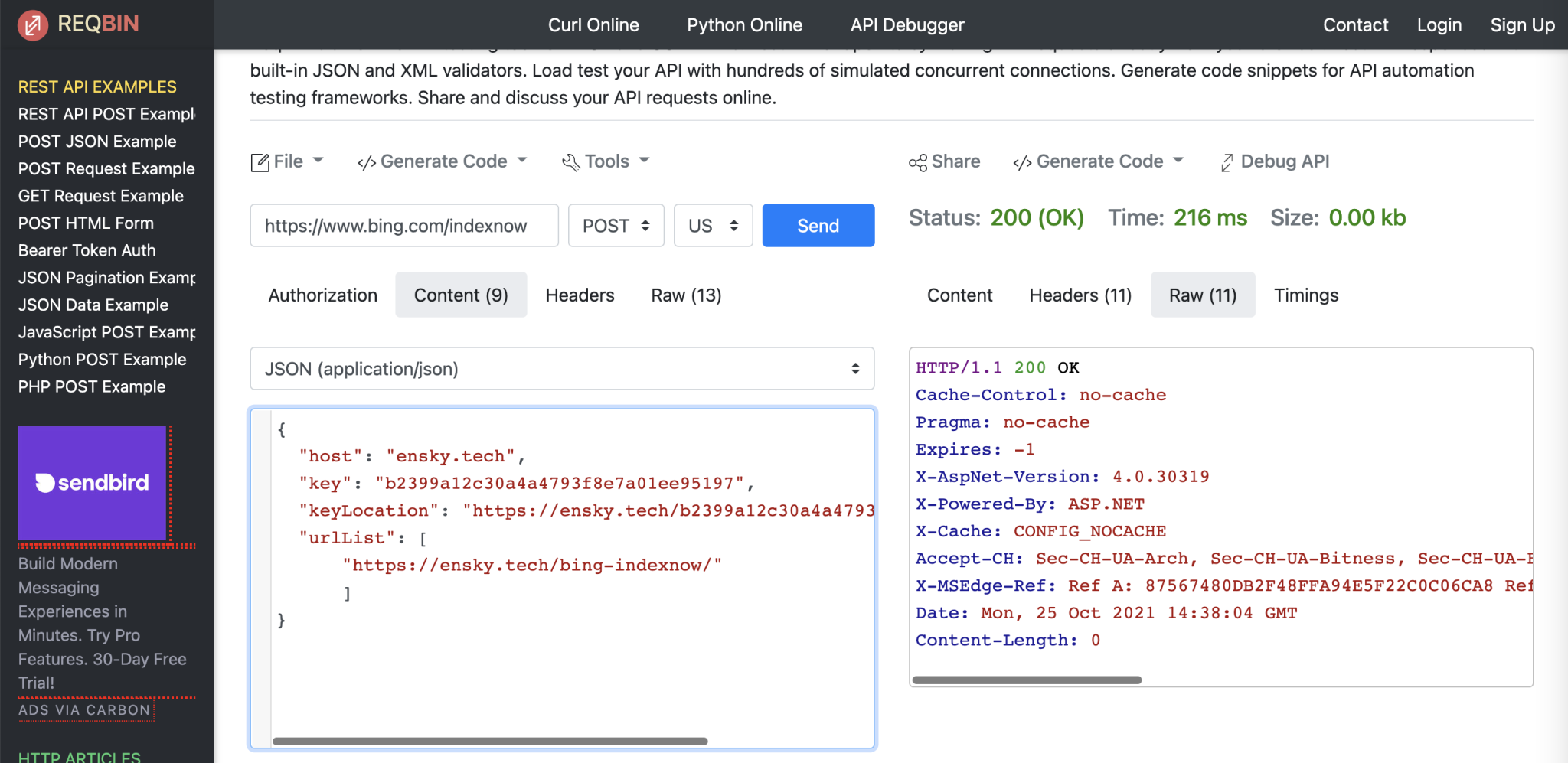
Task: Click the Tools wrench icon
Action: (570, 162)
